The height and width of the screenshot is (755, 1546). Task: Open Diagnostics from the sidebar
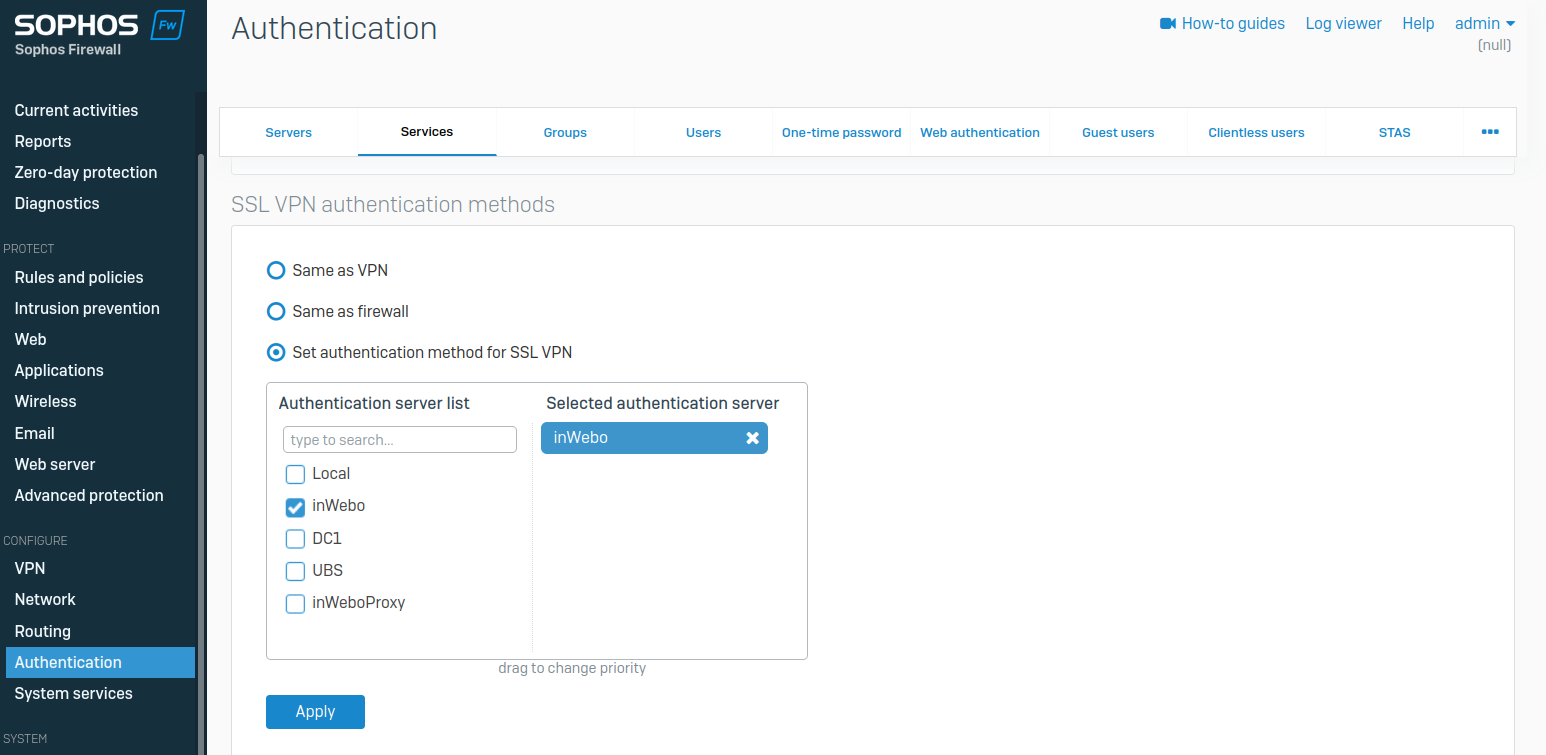[x=56, y=203]
